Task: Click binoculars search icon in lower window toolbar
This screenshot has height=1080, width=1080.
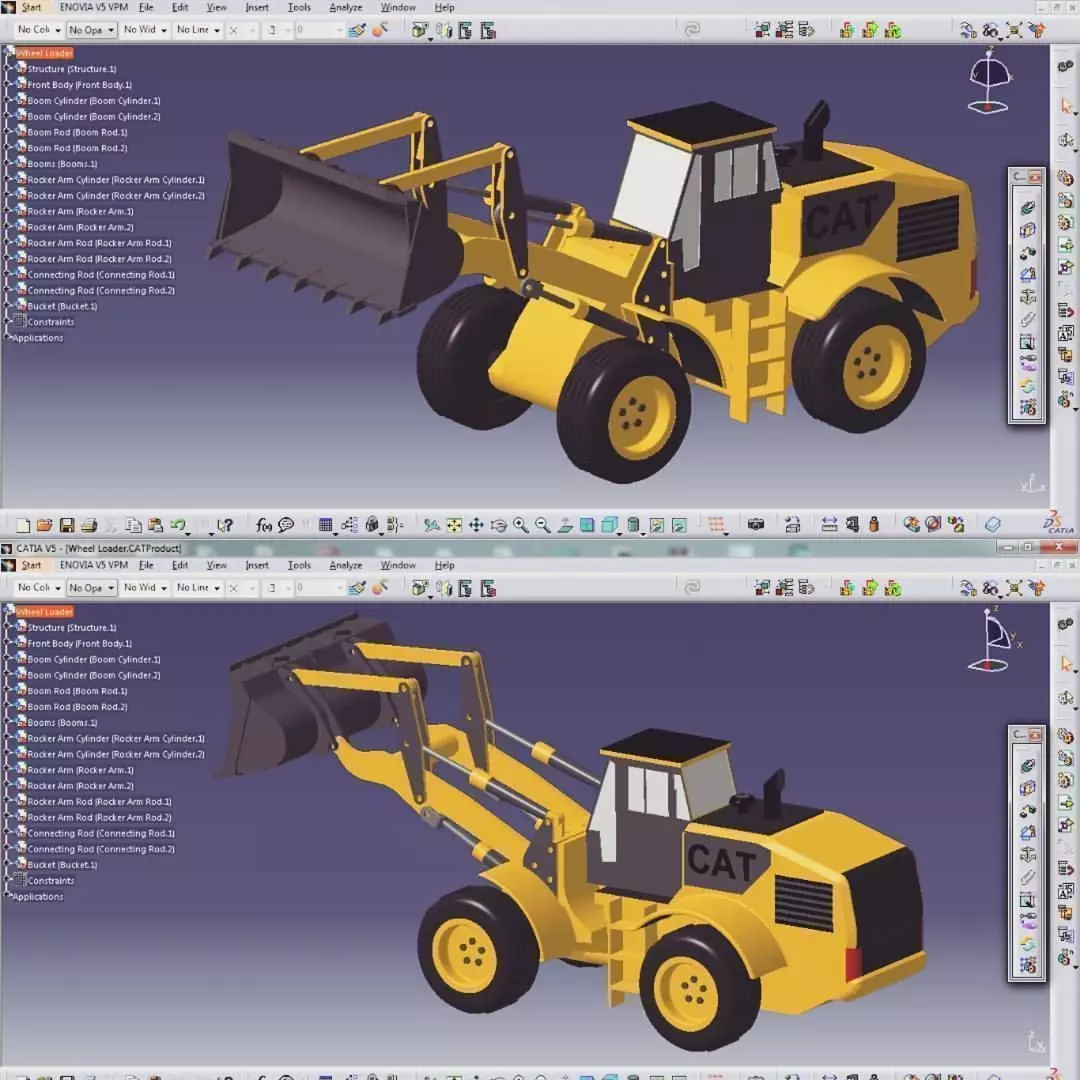Action: (x=990, y=588)
